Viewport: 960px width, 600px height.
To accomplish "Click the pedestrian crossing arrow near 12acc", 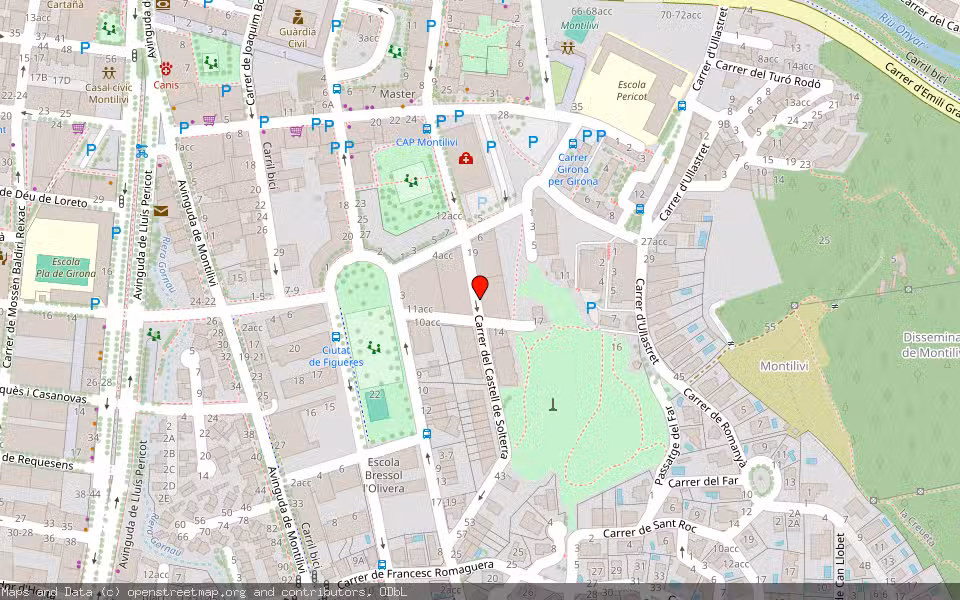I will point(453,199).
